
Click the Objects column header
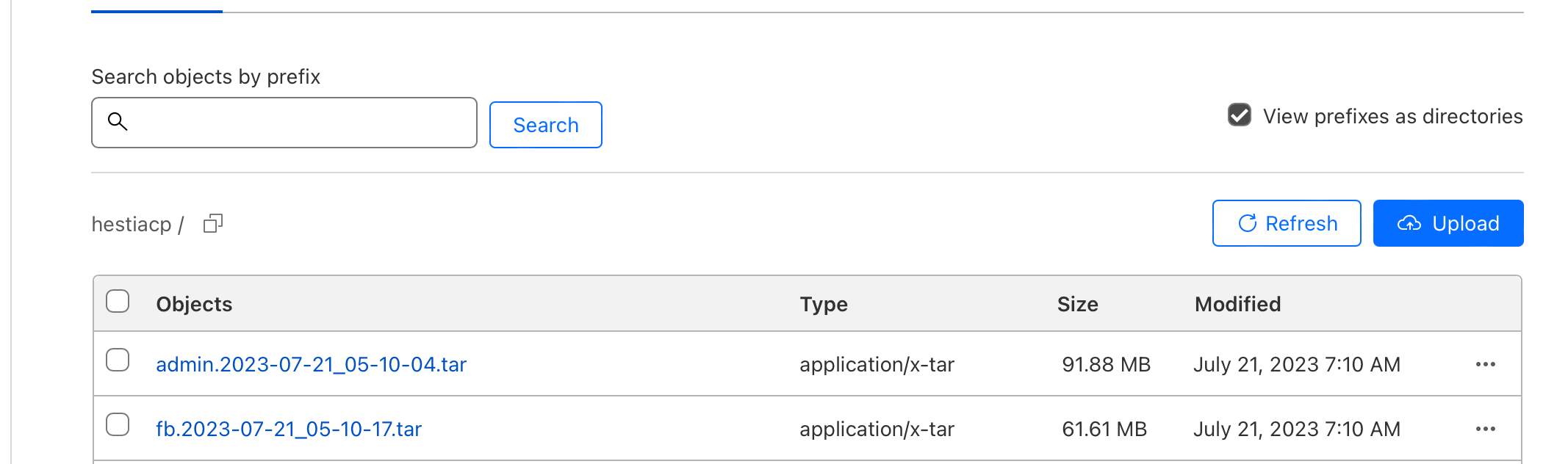click(x=194, y=304)
